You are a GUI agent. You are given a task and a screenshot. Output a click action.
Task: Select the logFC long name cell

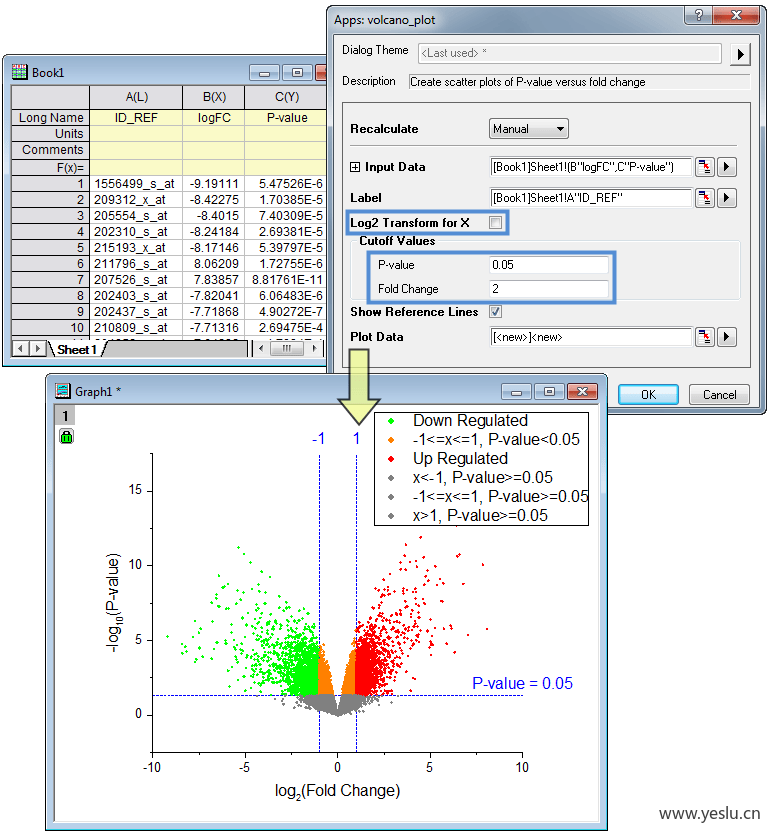click(214, 117)
